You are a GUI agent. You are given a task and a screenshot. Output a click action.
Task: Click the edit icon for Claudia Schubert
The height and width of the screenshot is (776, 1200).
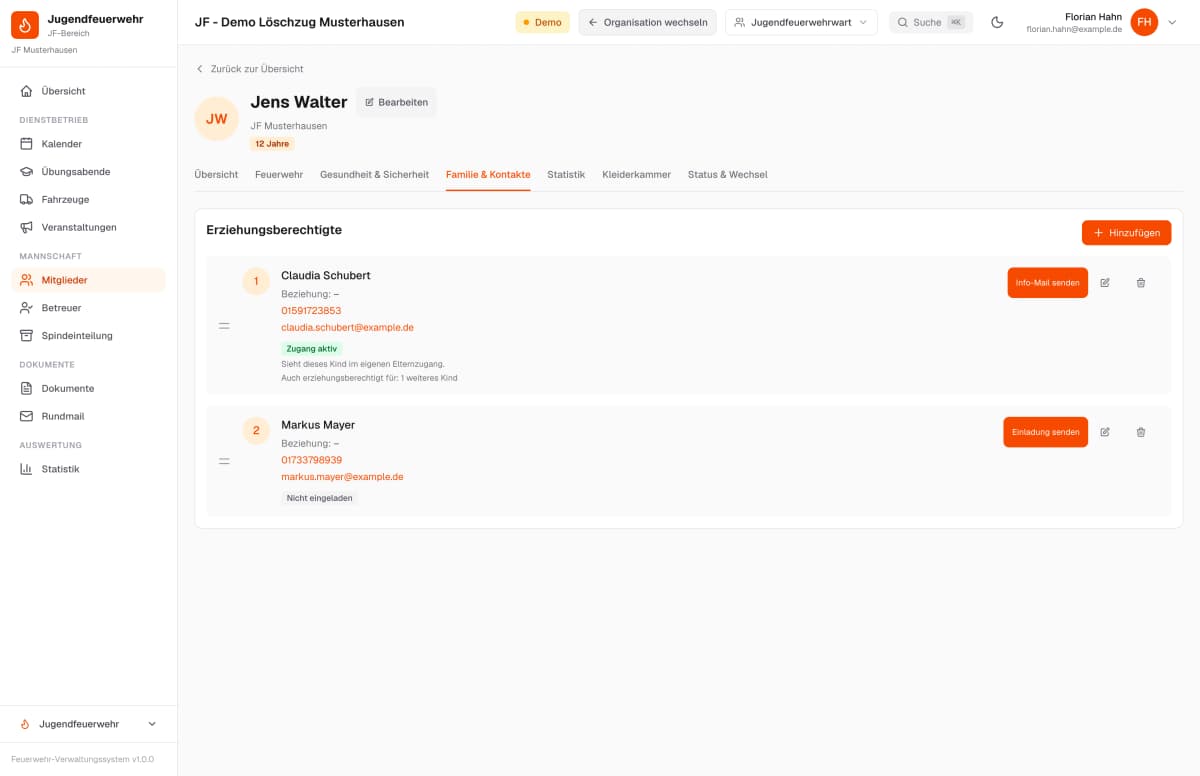tap(1105, 283)
